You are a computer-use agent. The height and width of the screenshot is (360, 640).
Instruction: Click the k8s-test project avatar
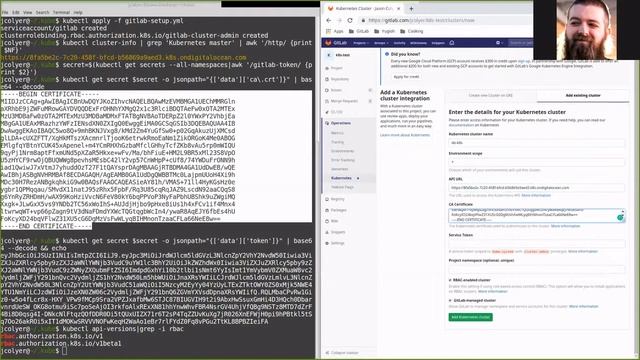329,55
